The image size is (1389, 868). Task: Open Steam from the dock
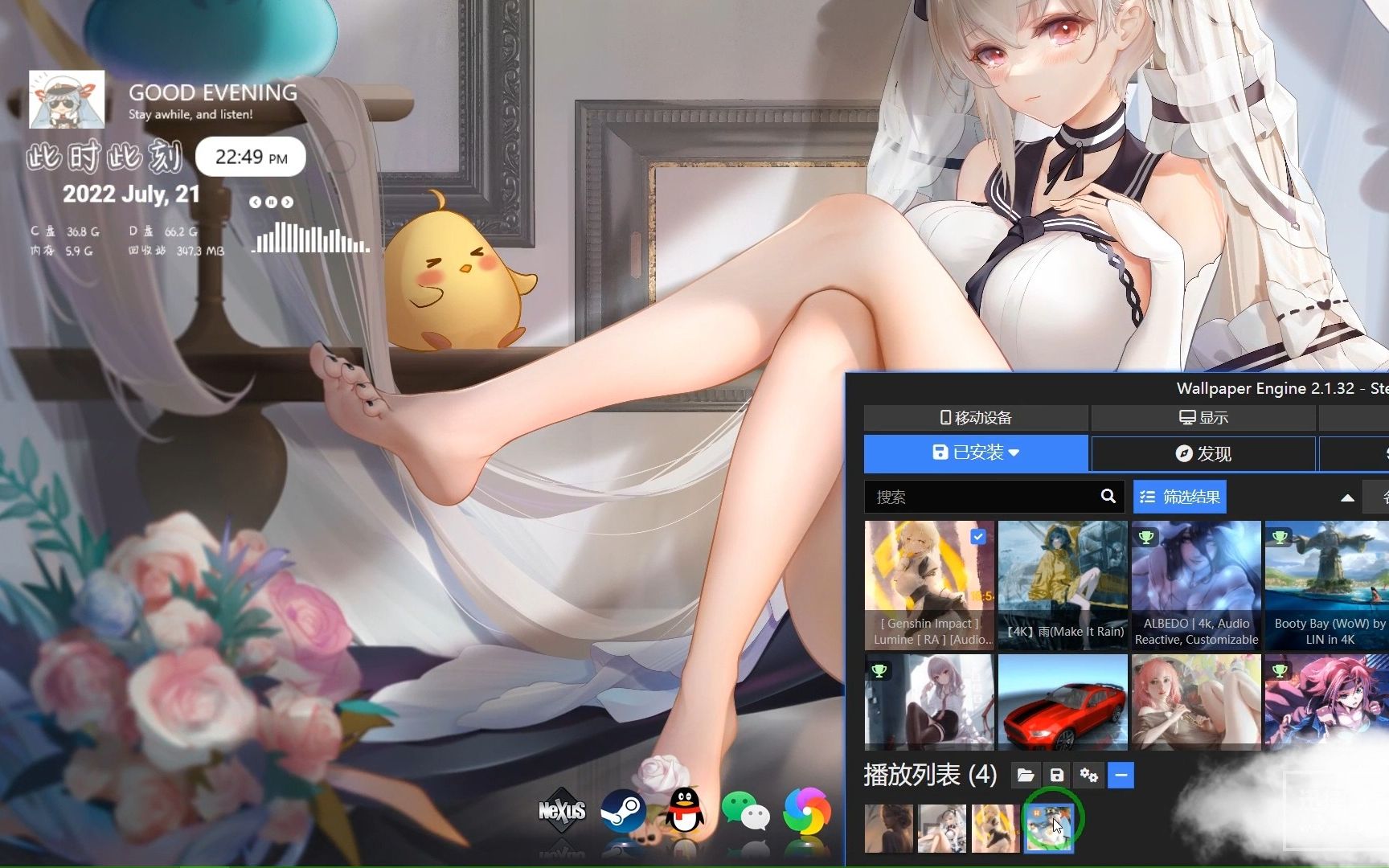(623, 811)
